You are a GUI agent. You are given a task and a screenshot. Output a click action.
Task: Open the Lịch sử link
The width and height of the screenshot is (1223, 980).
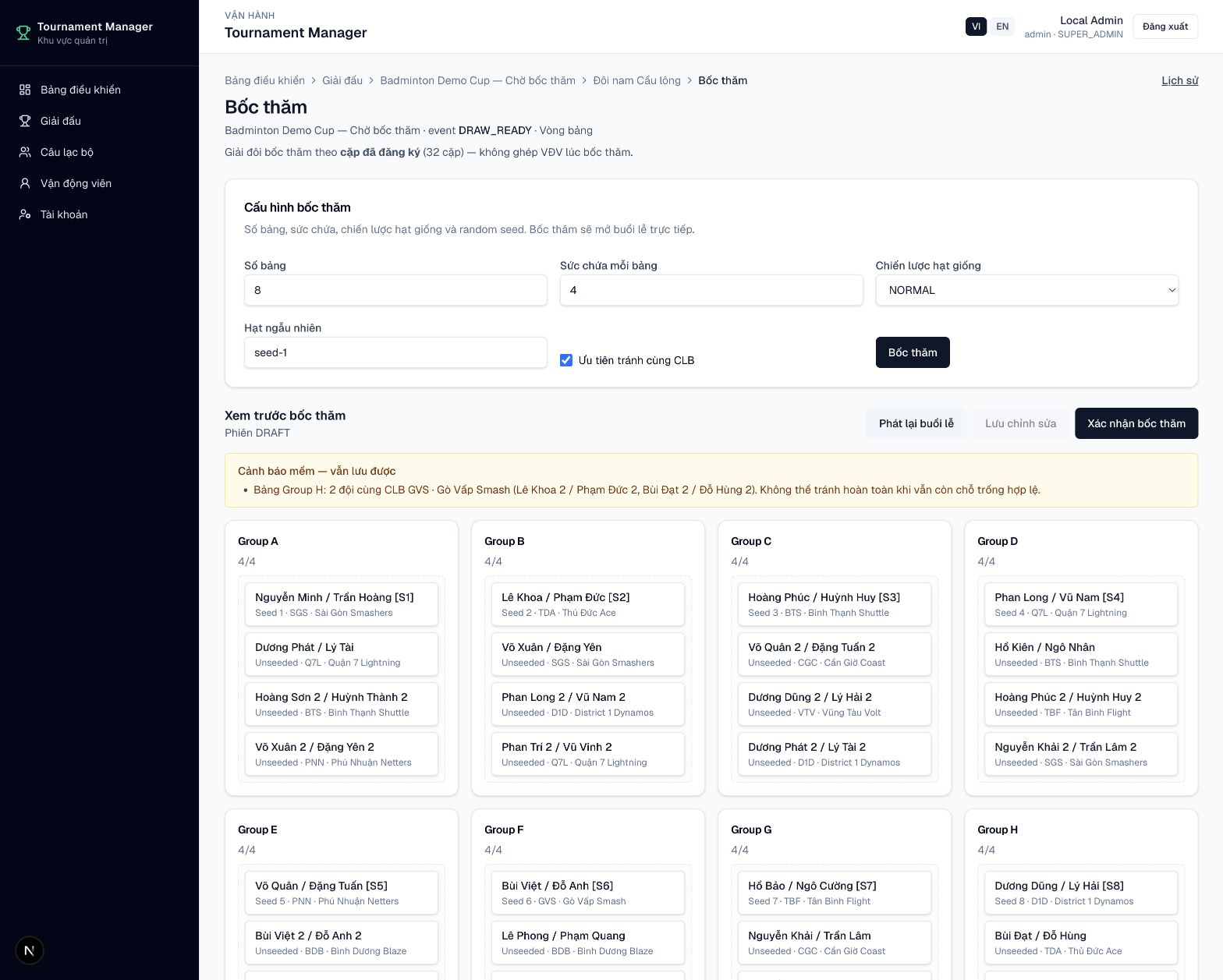click(x=1179, y=80)
